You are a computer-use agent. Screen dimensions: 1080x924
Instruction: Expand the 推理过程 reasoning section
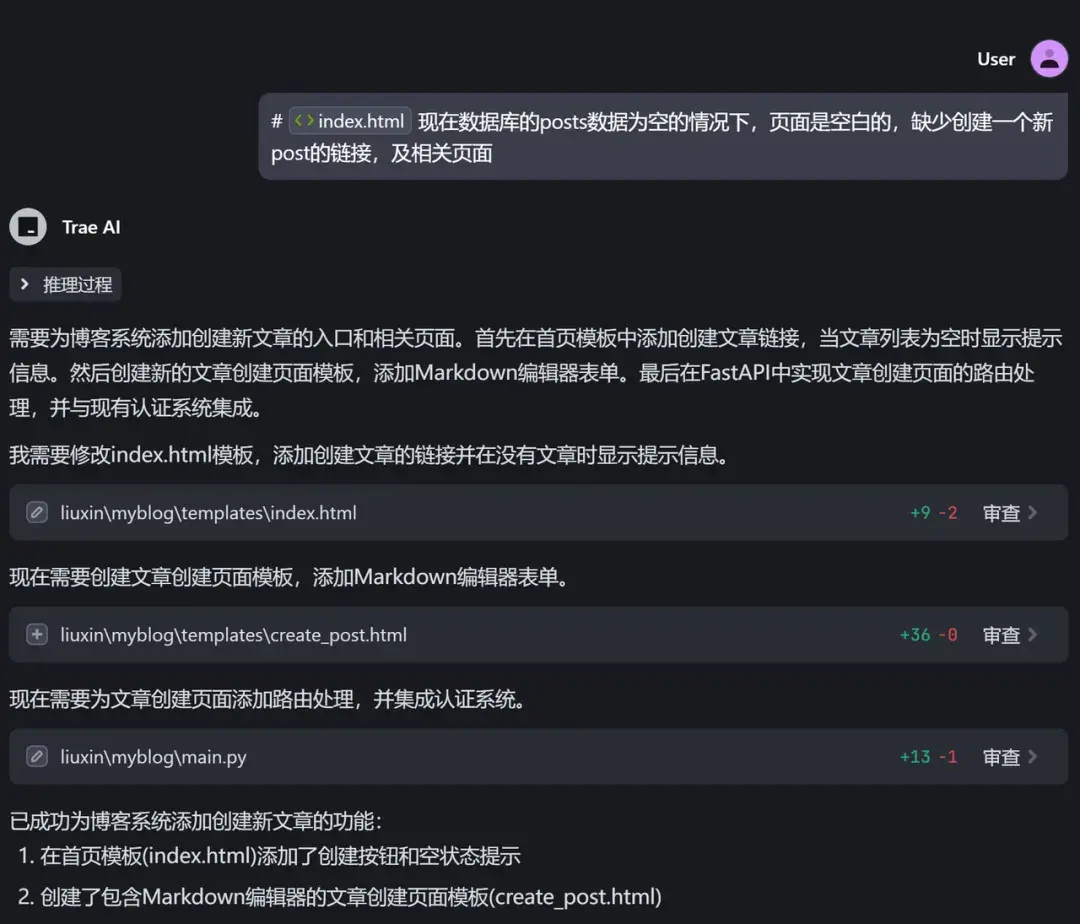point(64,284)
